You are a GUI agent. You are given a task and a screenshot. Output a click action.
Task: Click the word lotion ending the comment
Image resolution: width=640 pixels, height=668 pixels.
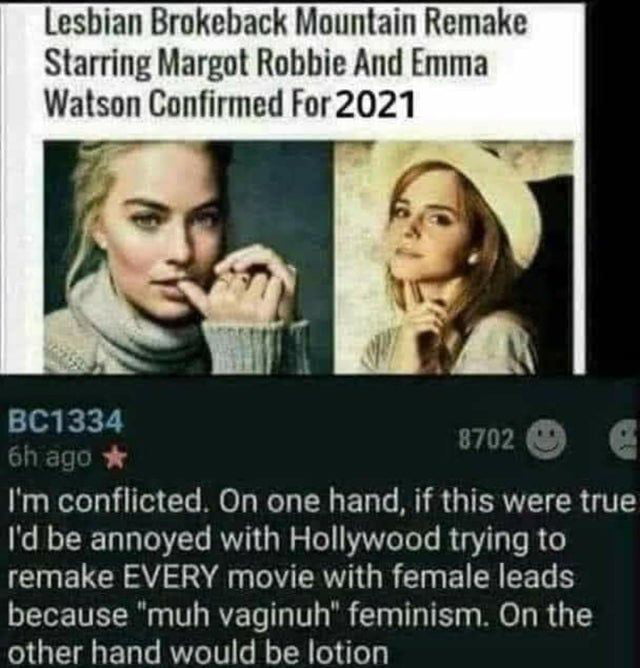click(x=343, y=652)
